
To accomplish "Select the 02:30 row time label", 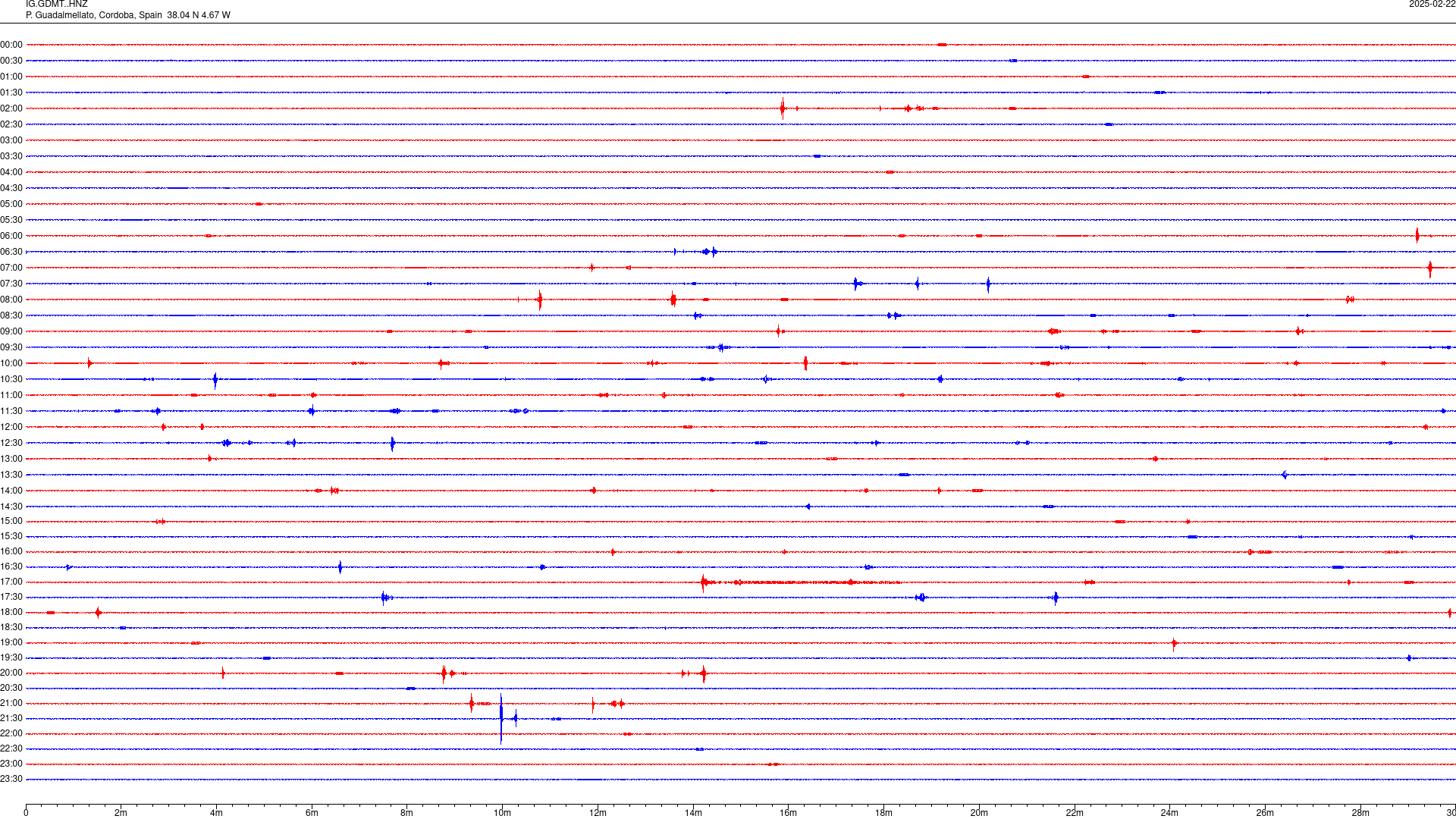I will tap(11, 124).
